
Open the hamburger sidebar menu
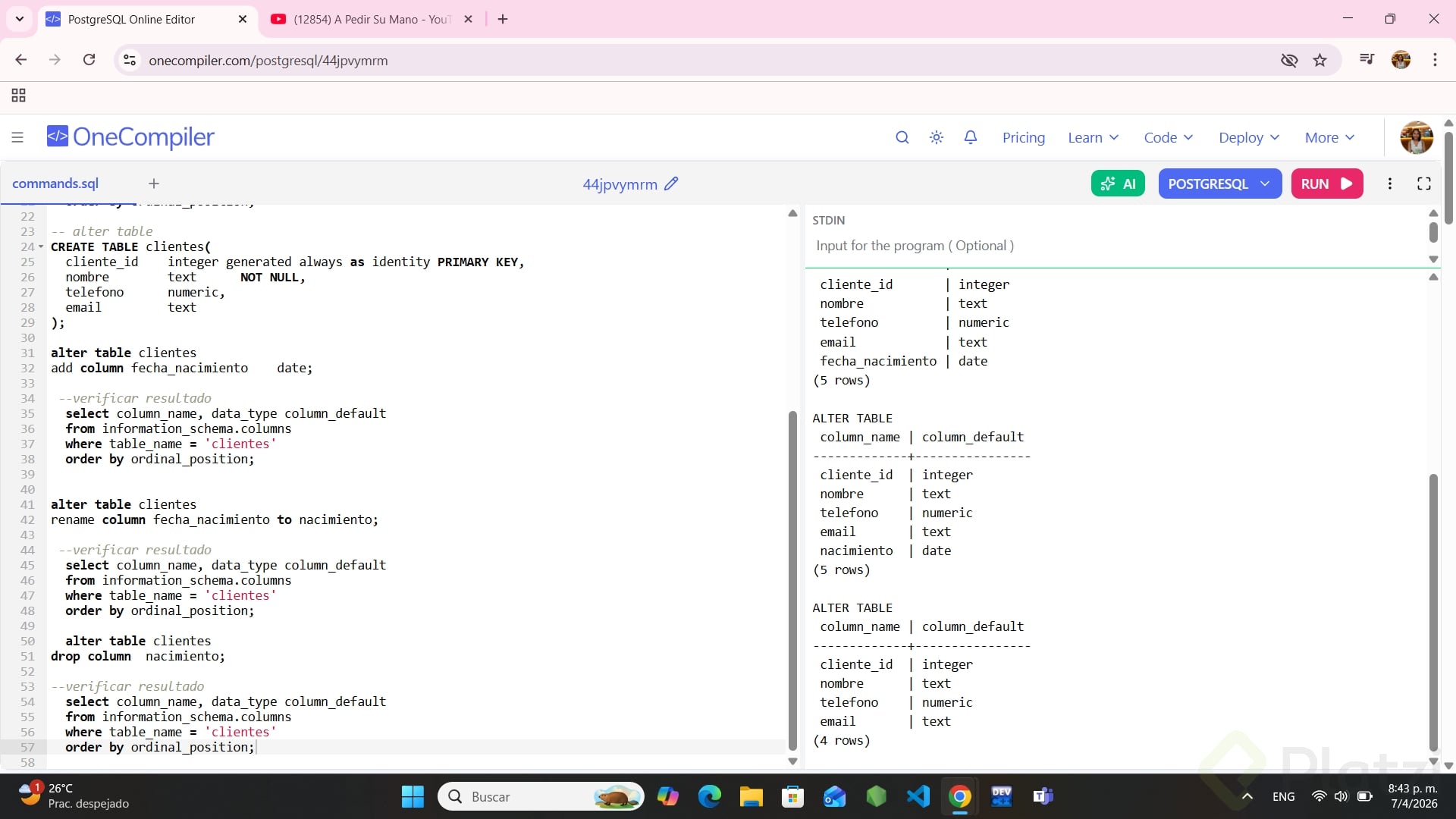tap(17, 137)
